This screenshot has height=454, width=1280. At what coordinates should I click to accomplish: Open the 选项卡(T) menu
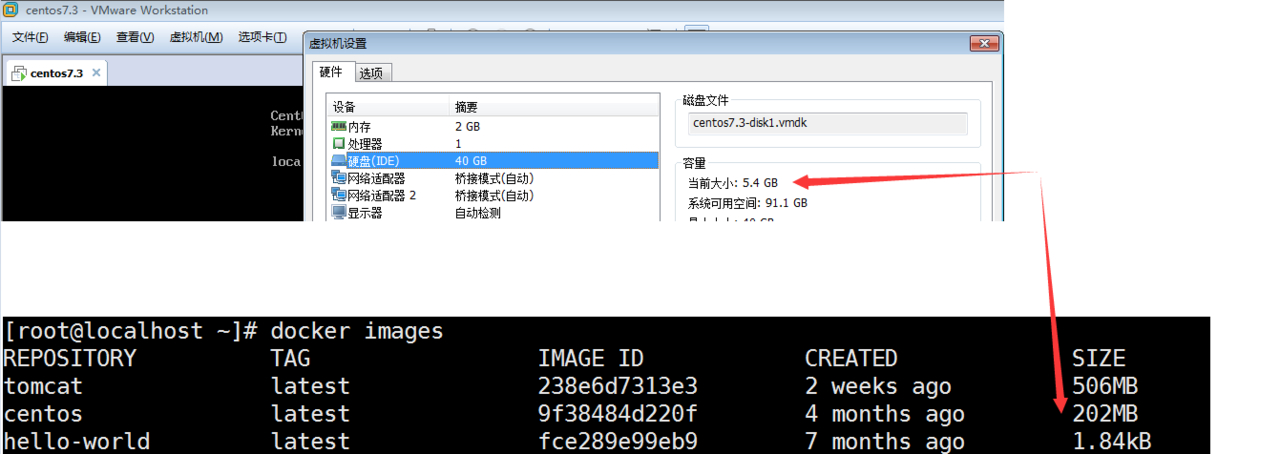point(261,37)
